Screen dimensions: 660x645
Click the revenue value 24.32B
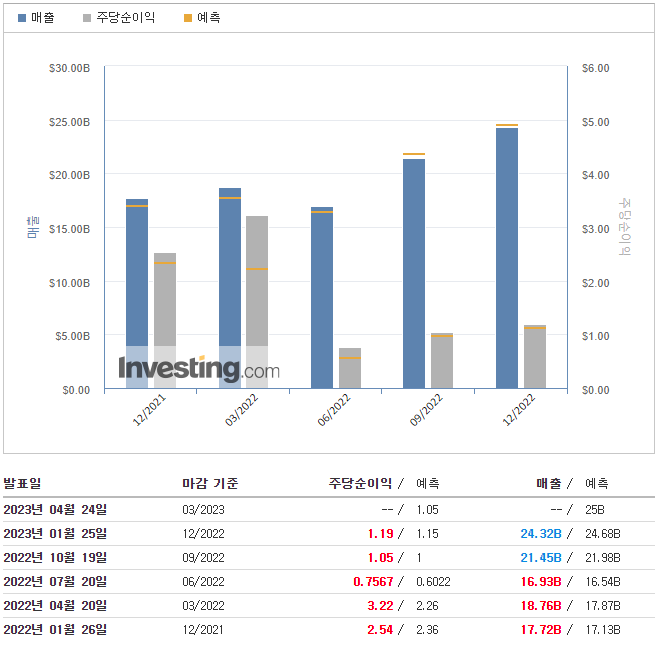coord(541,534)
